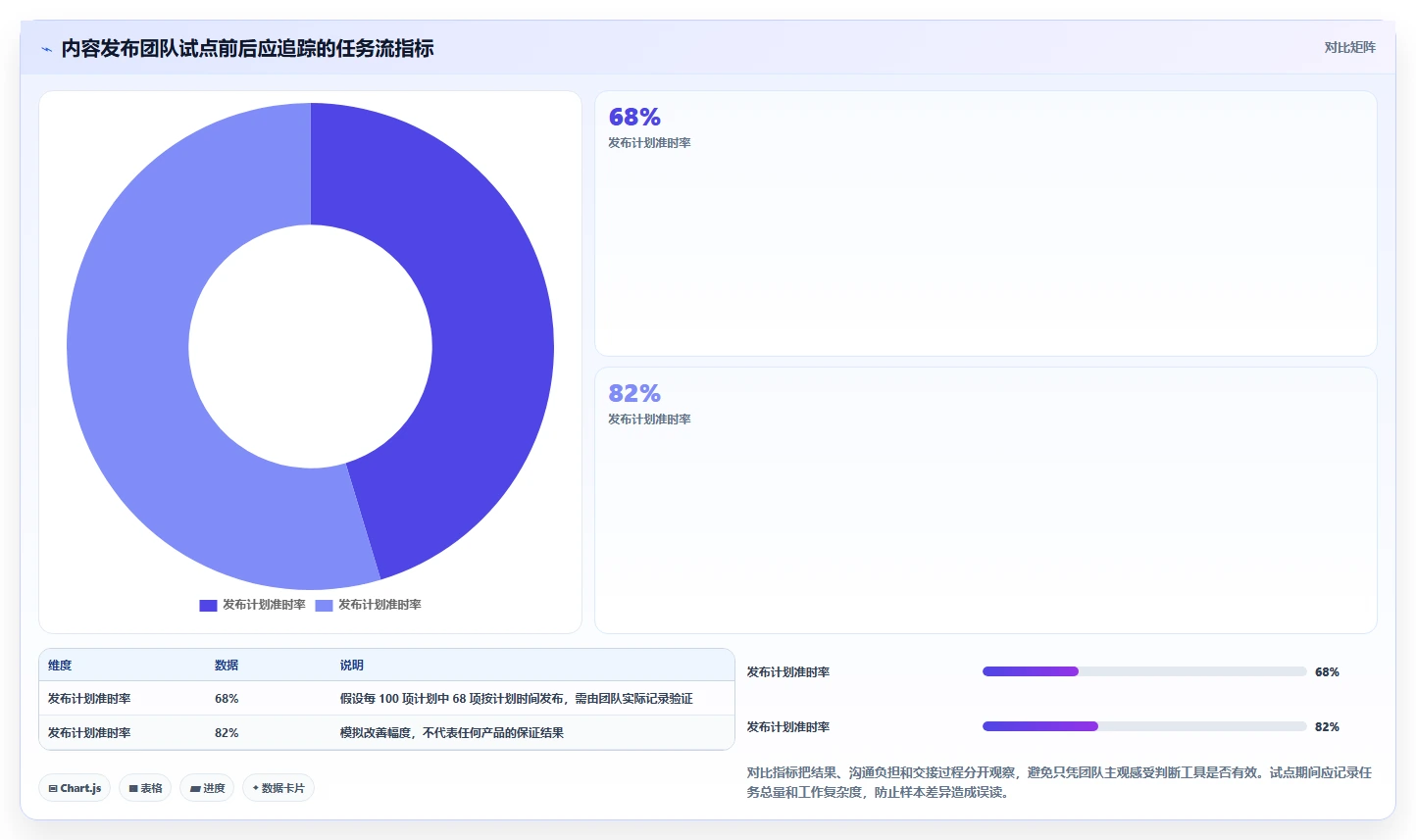1416x840 pixels.
Task: Click the icon inside the 数据卡片 chip
Action: [256, 788]
